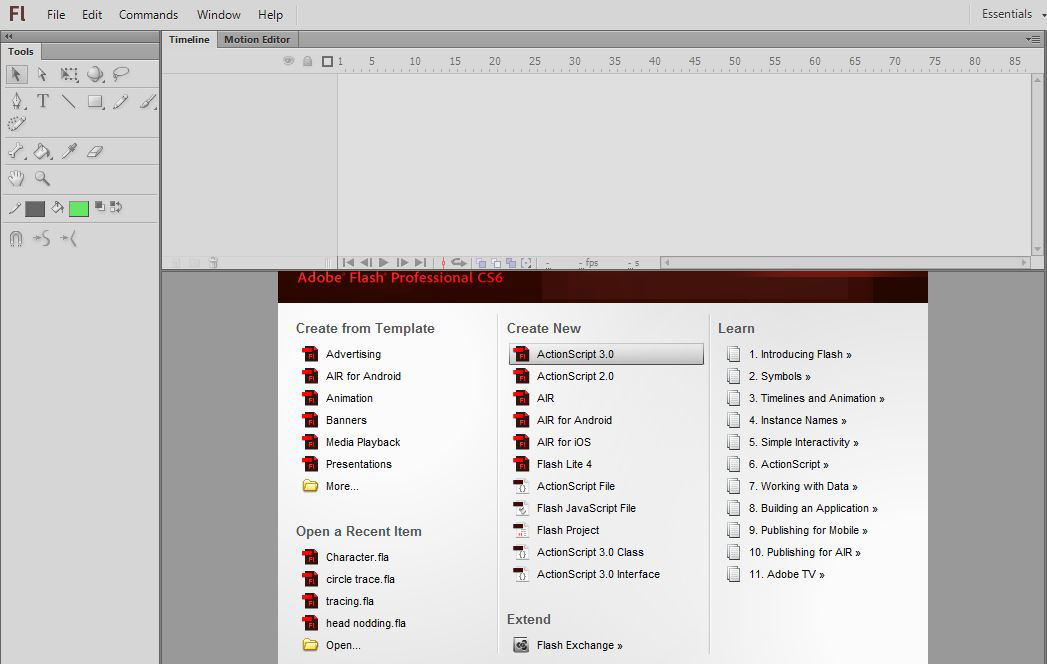This screenshot has width=1047, height=664.
Task: Open the Edit menu
Action: click(92, 15)
